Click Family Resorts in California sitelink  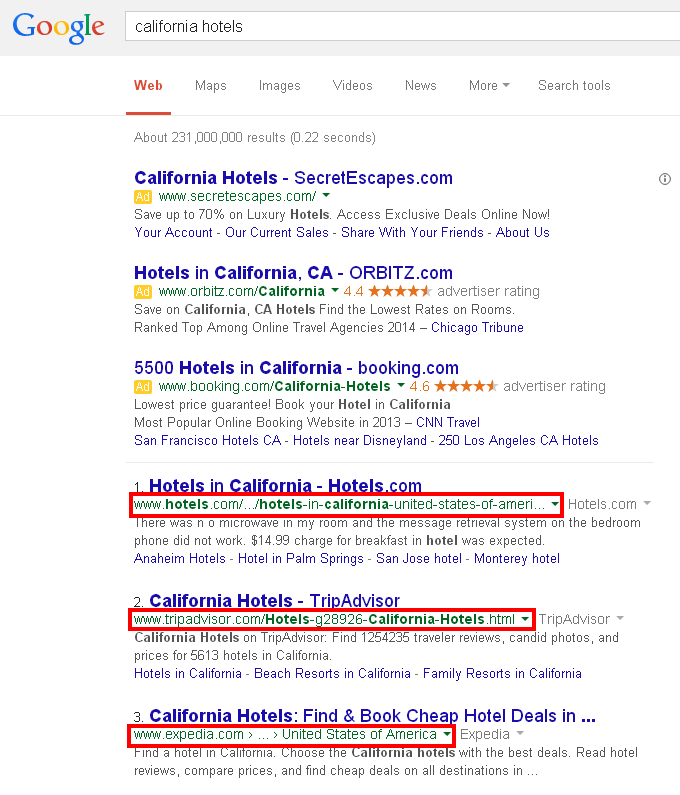point(502,673)
